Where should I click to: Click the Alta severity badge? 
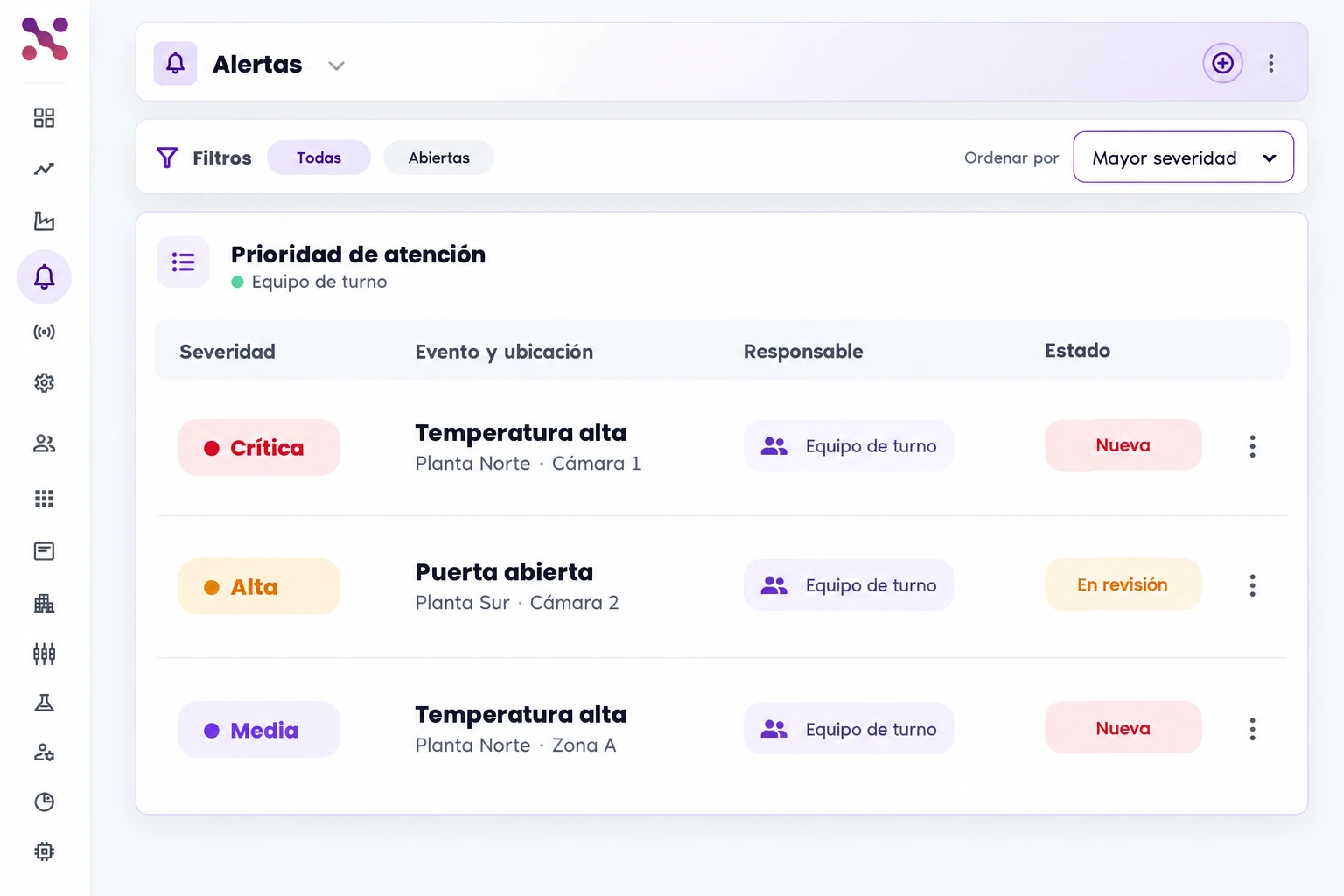(x=259, y=587)
